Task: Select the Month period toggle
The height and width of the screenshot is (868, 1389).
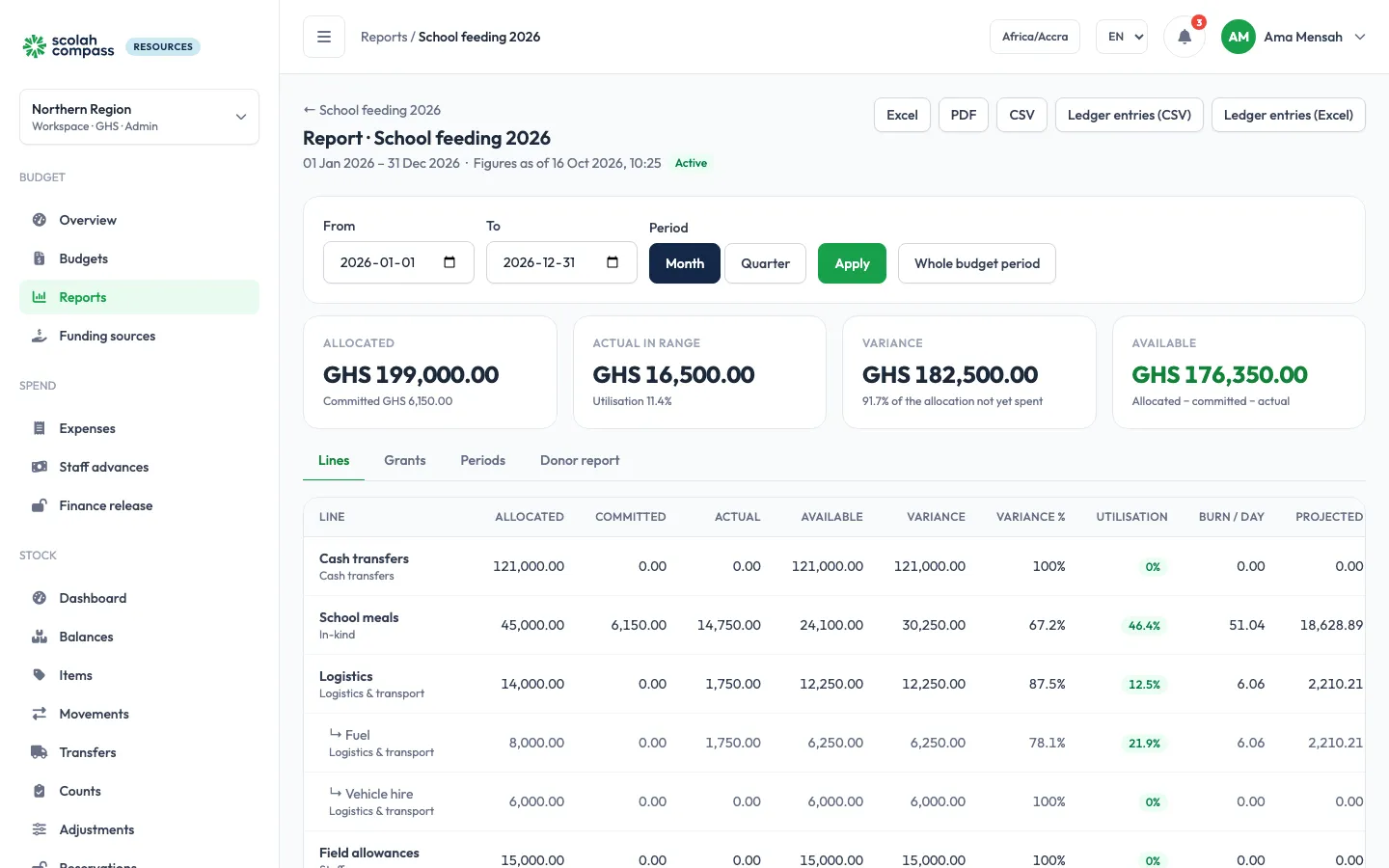Action: (x=685, y=263)
